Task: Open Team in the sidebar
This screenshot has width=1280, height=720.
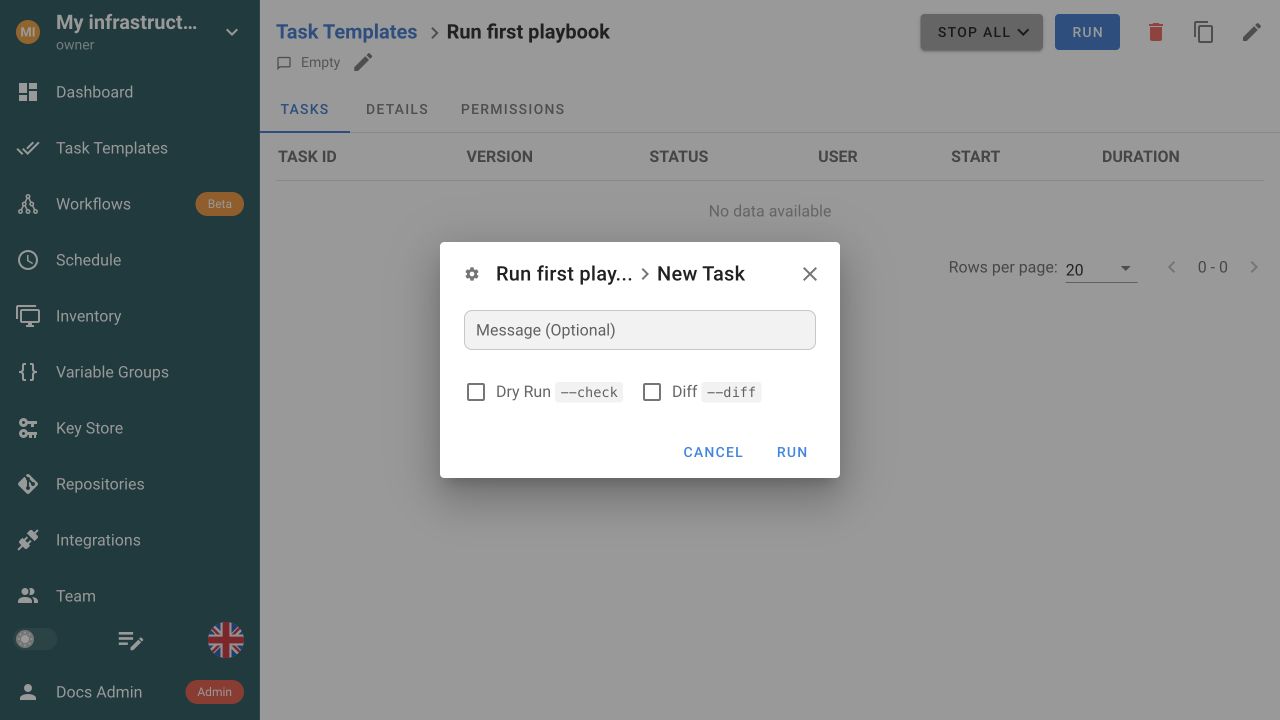Action: tap(130, 596)
